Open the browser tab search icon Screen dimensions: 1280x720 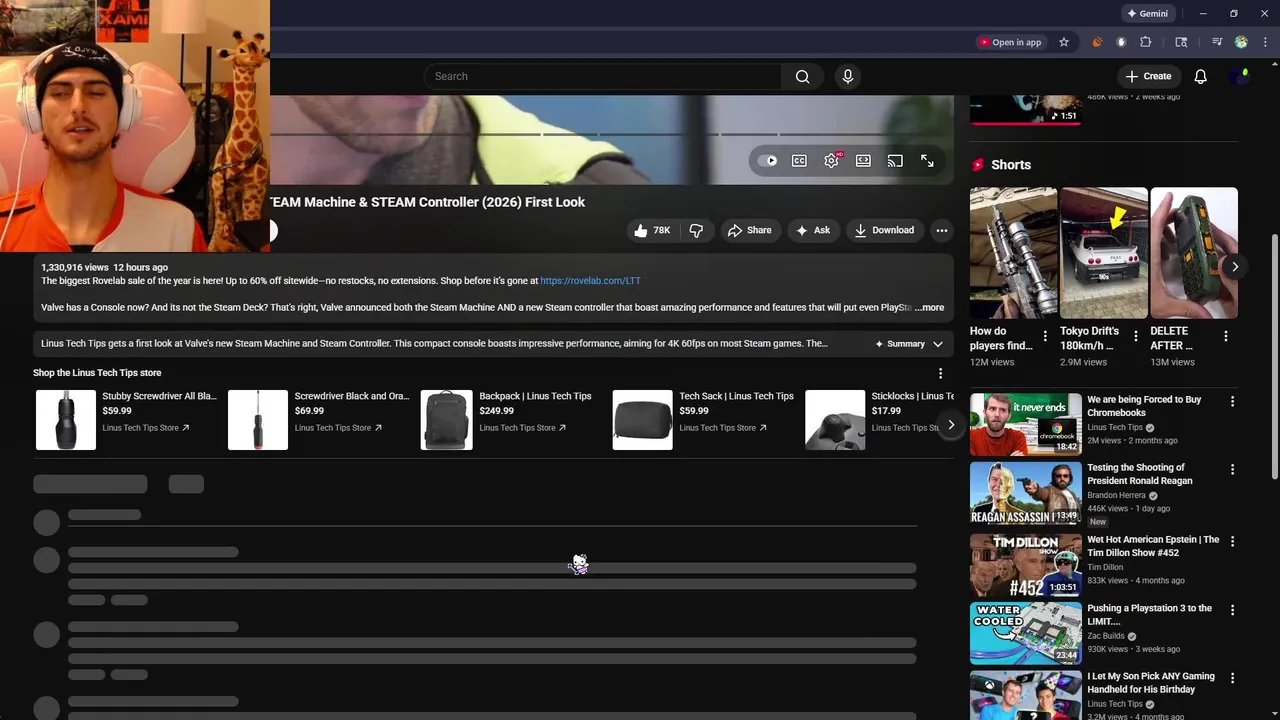pos(1181,42)
